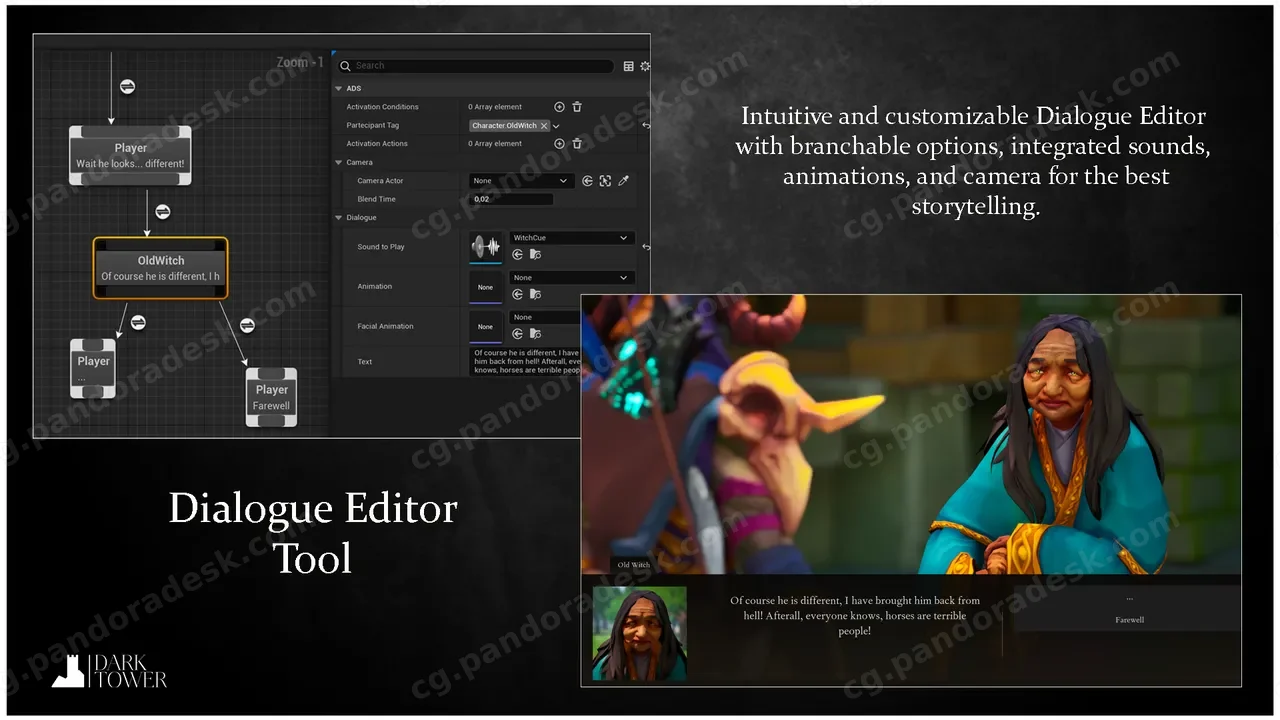Select Camera Actor in viewport icon

[605, 181]
